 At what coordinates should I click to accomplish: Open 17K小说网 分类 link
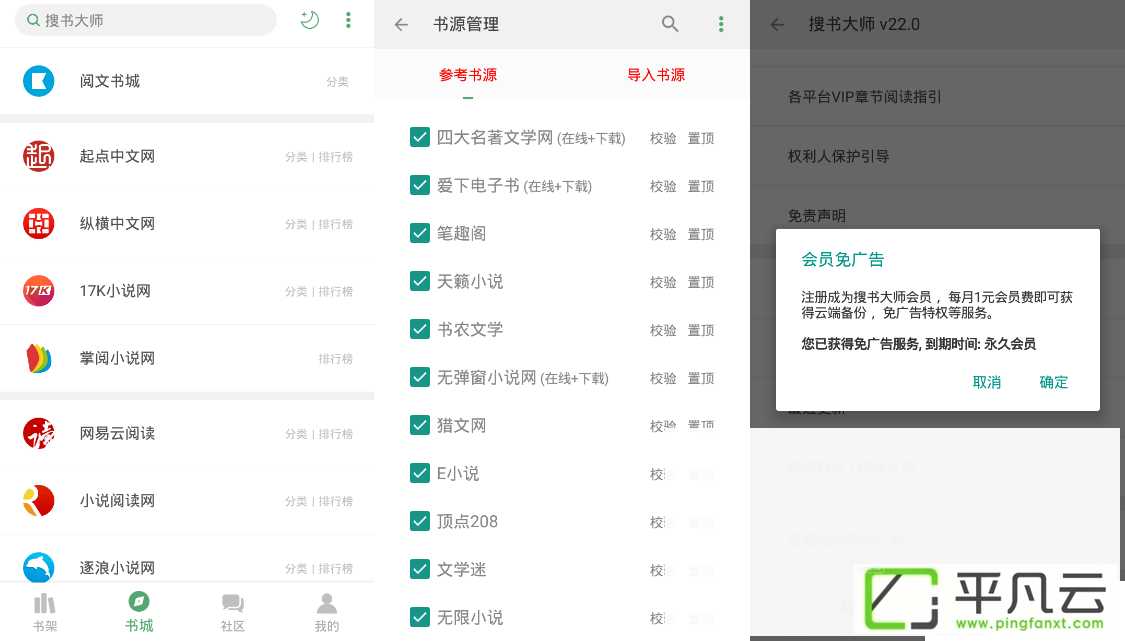coord(296,291)
